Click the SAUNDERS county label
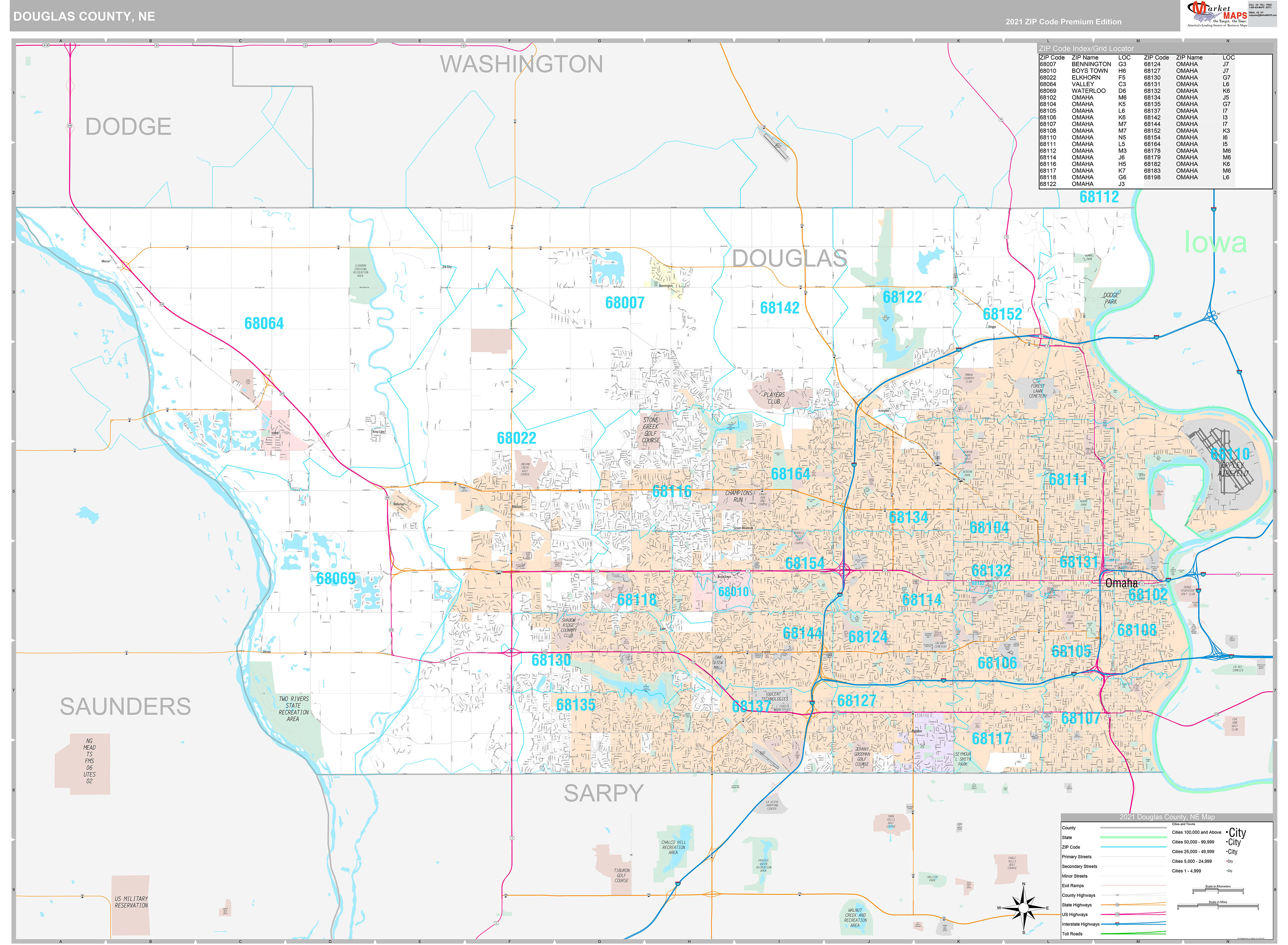This screenshot has height=945, width=1288. pos(125,707)
